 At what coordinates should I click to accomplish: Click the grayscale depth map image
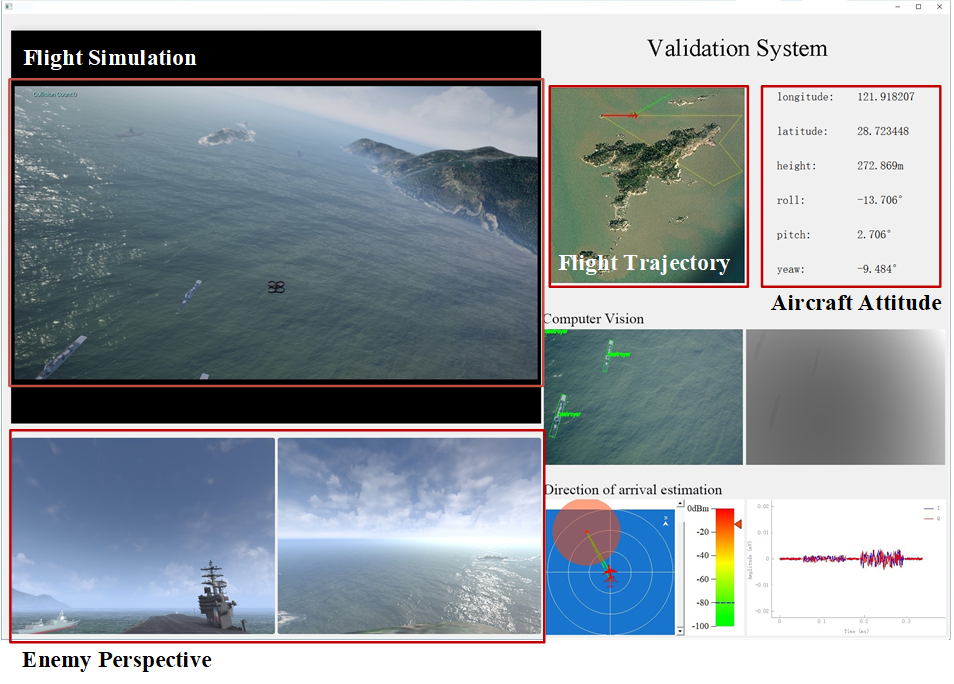click(845, 397)
